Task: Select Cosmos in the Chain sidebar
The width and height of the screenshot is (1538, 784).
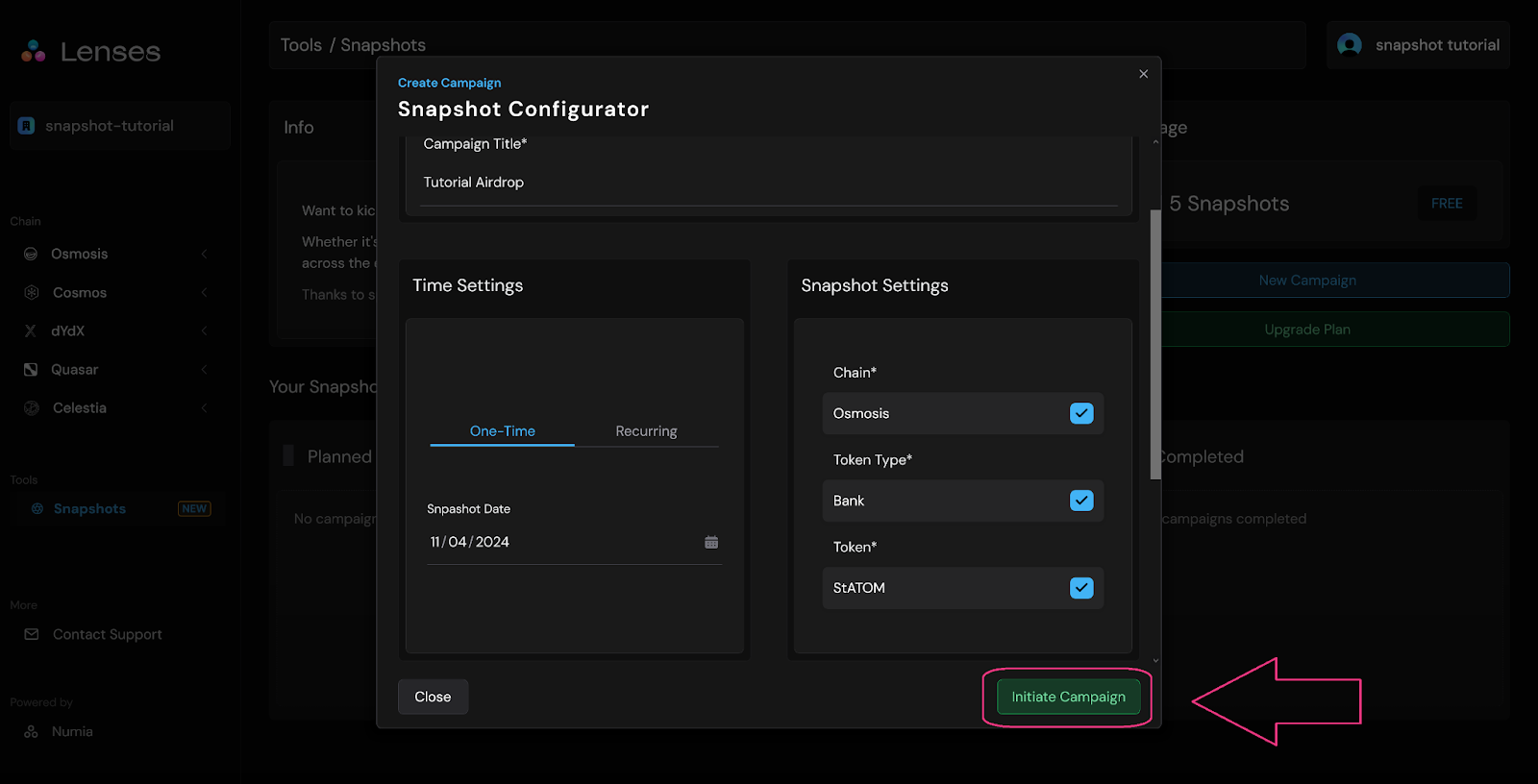Action: tap(80, 292)
